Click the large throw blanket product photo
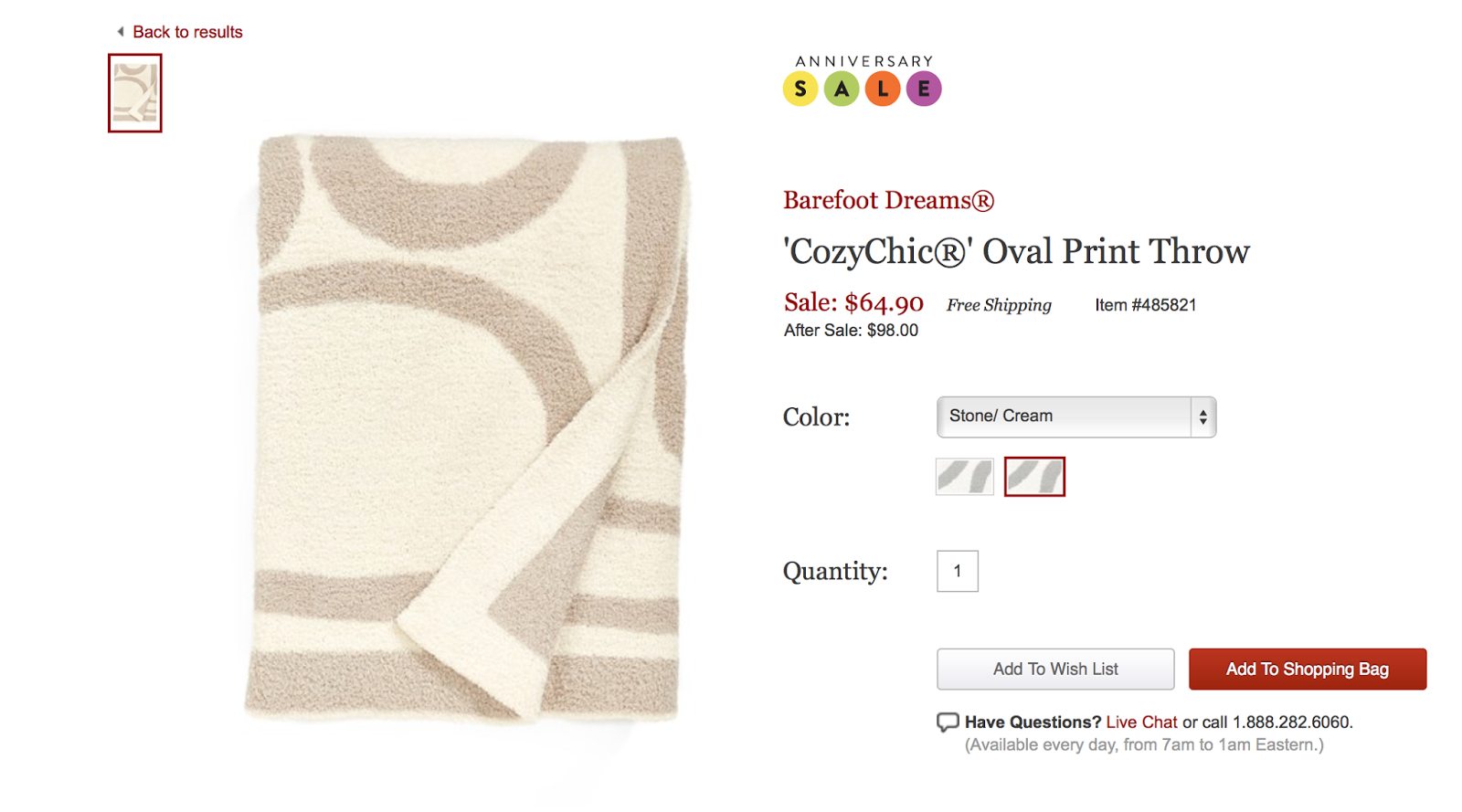 tap(466, 429)
